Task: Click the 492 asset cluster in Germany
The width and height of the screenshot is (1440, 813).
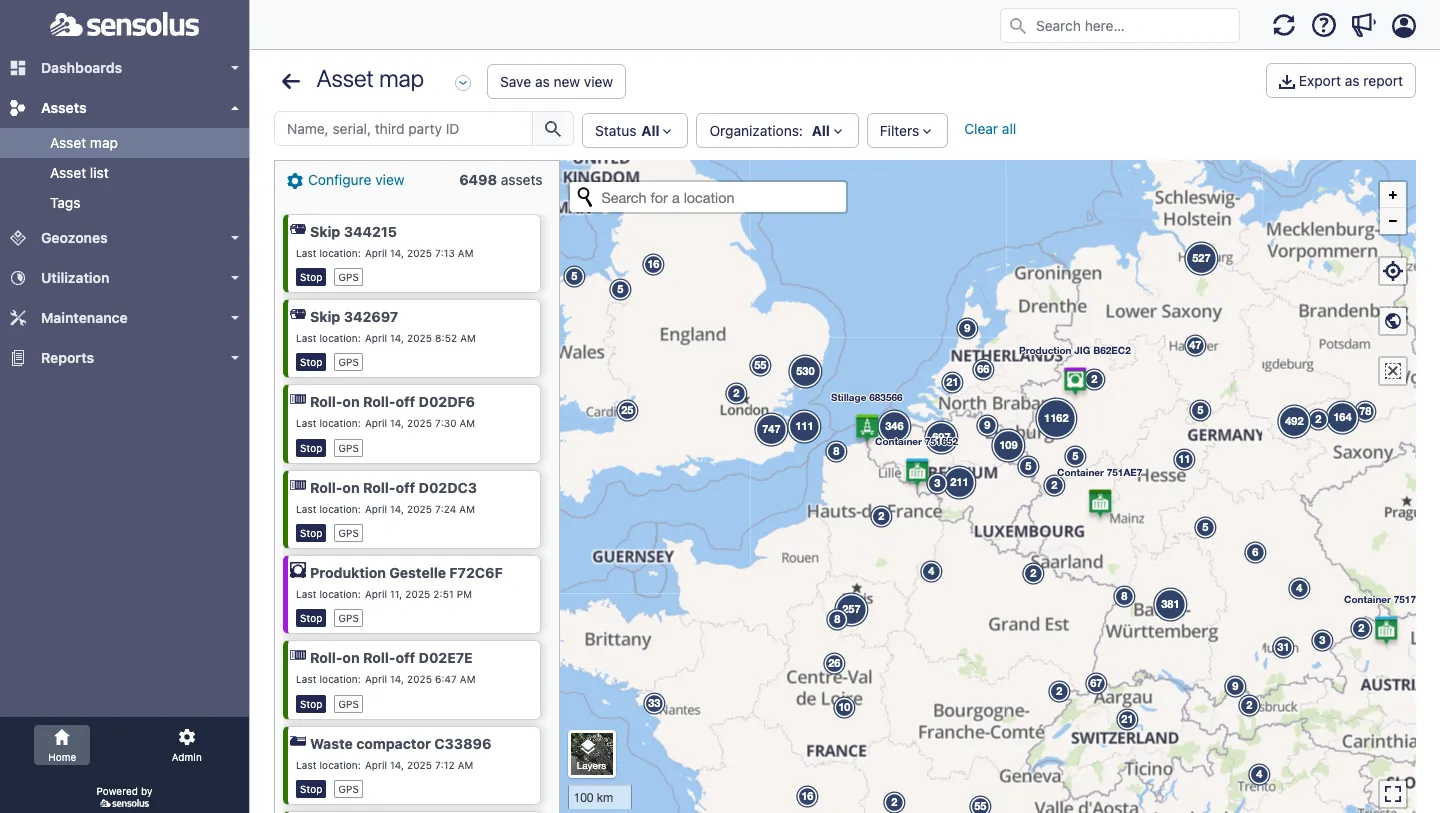Action: [x=1294, y=421]
